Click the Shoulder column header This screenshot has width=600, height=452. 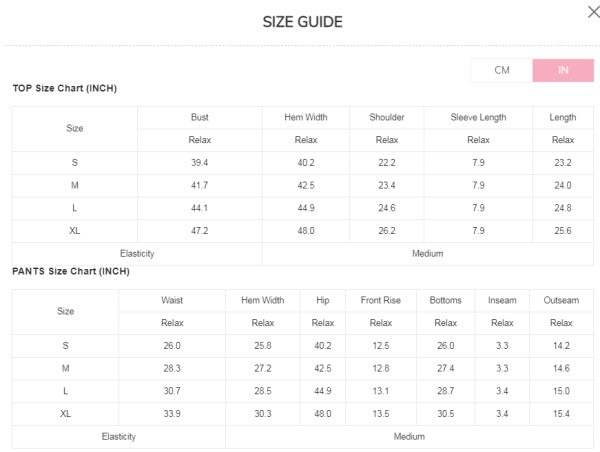click(386, 117)
